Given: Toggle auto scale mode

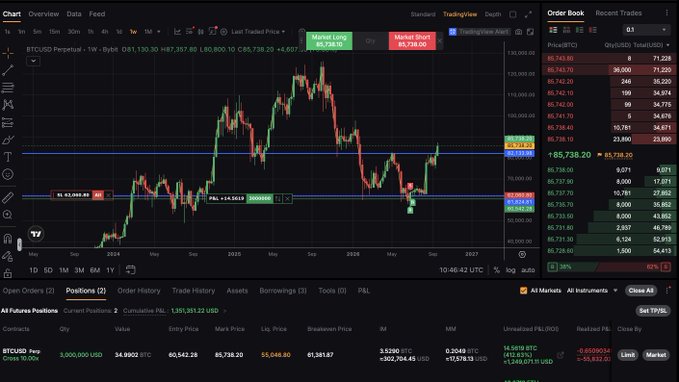Looking at the screenshot, I should [x=528, y=270].
